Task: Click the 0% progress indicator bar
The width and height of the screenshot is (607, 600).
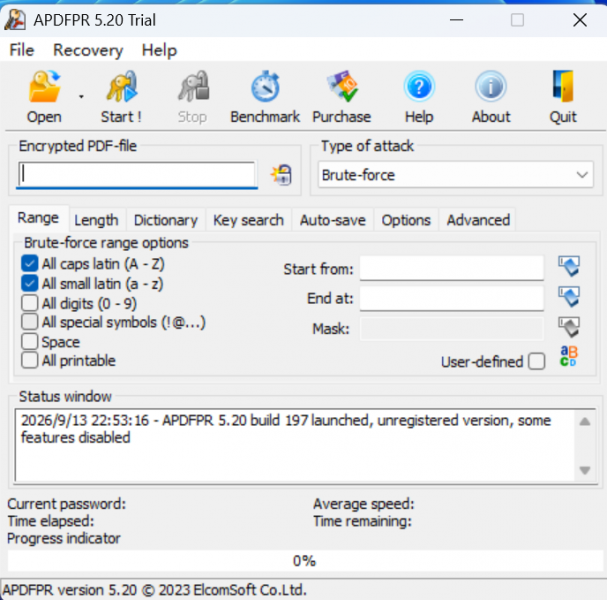Action: point(305,561)
